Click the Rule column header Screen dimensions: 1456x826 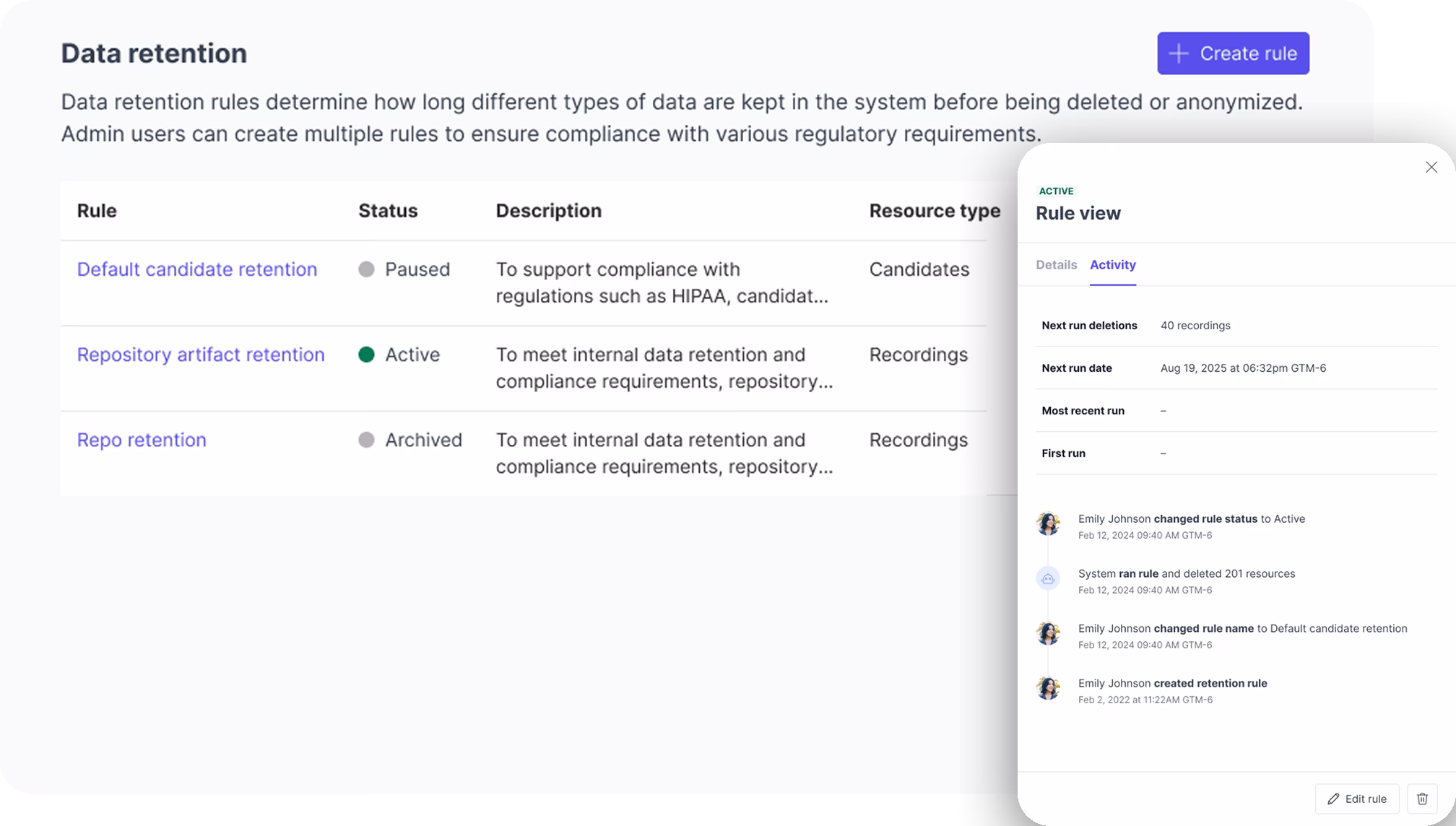tap(97, 211)
